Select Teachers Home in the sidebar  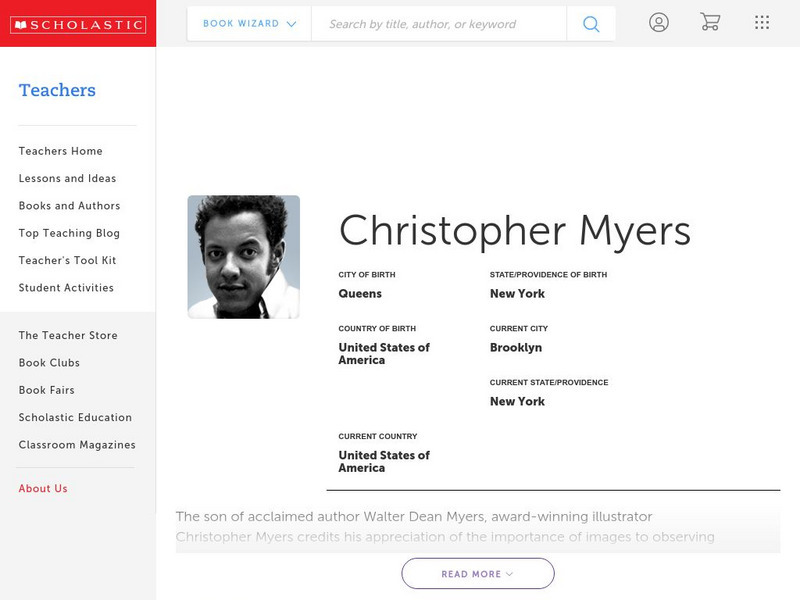tap(59, 151)
